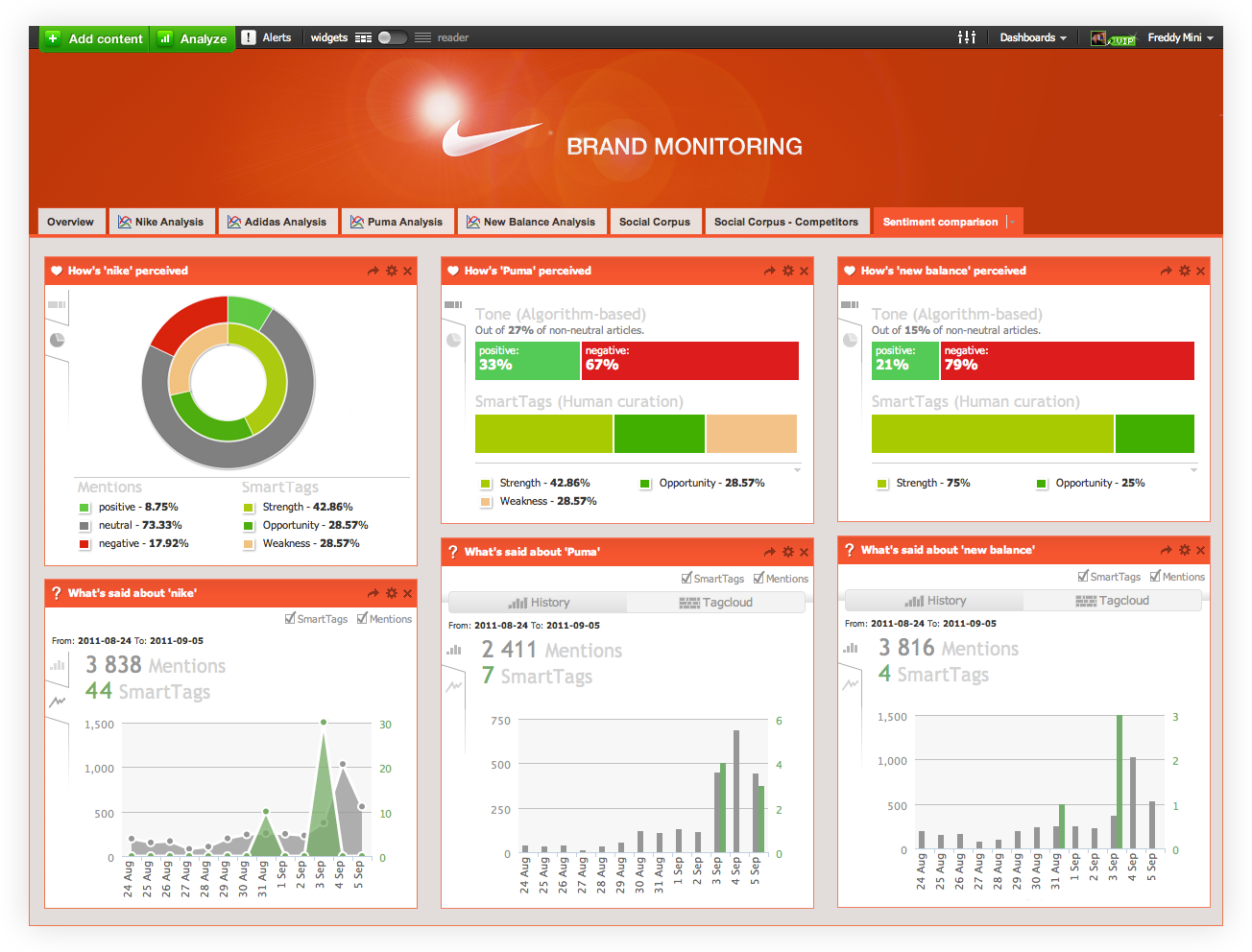Screen dimensions: 1252x952
Task: Select History tab in new balance widget
Action: tap(935, 601)
